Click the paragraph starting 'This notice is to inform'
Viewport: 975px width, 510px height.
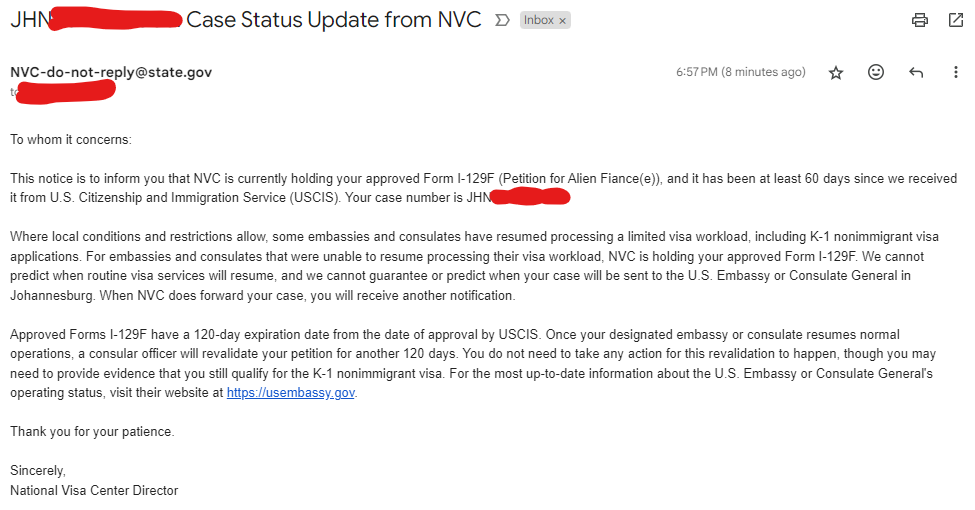coord(483,188)
